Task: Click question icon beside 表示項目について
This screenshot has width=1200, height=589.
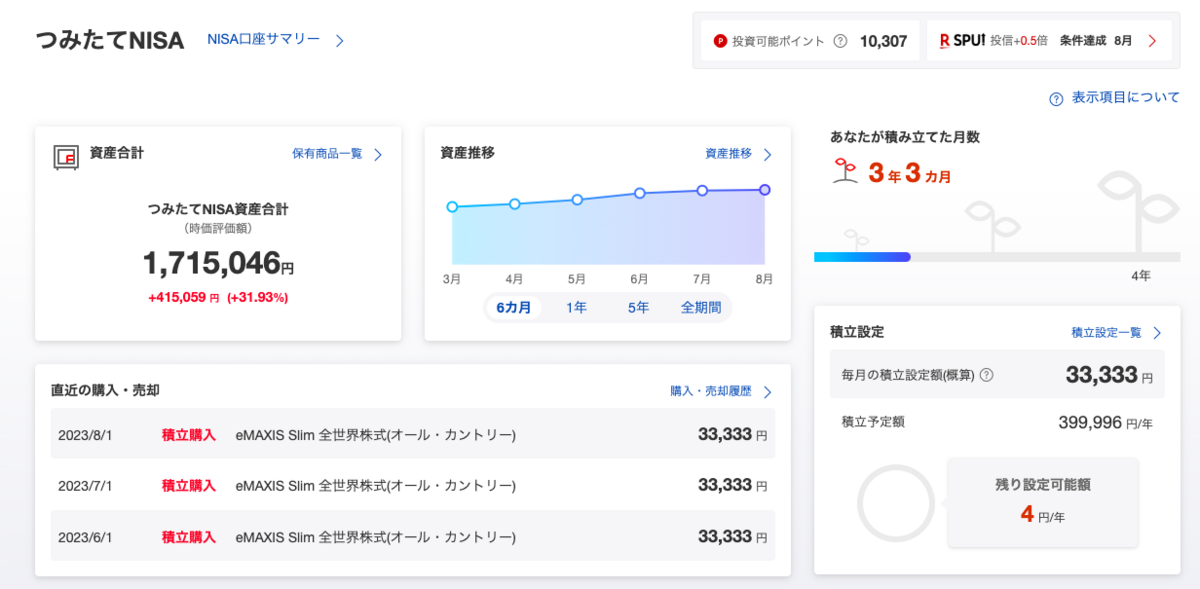Action: pyautogui.click(x=1056, y=99)
